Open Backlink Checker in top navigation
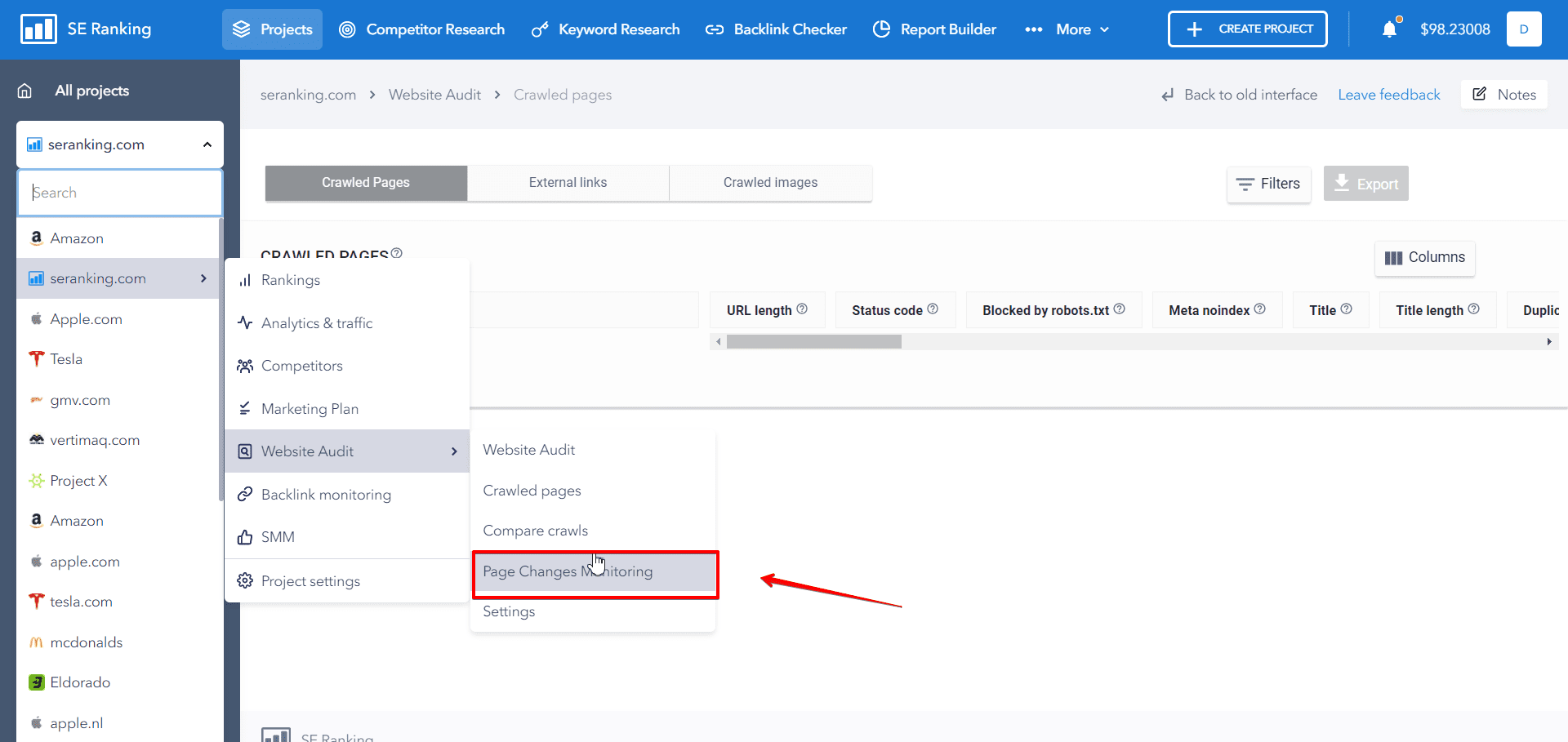 pyautogui.click(x=776, y=29)
